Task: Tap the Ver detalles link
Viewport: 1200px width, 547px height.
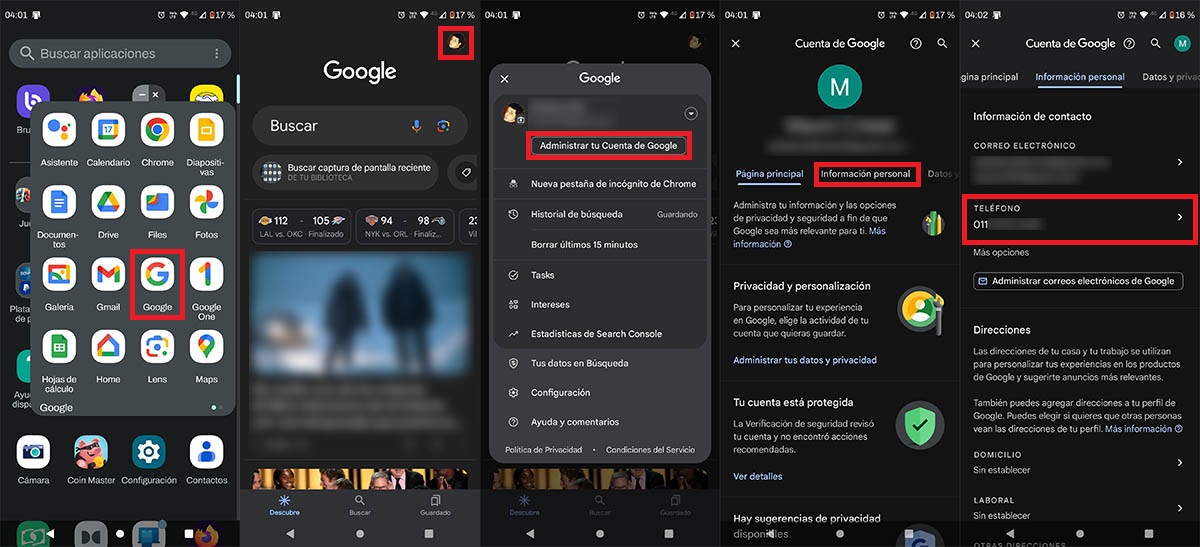Action: [x=758, y=476]
